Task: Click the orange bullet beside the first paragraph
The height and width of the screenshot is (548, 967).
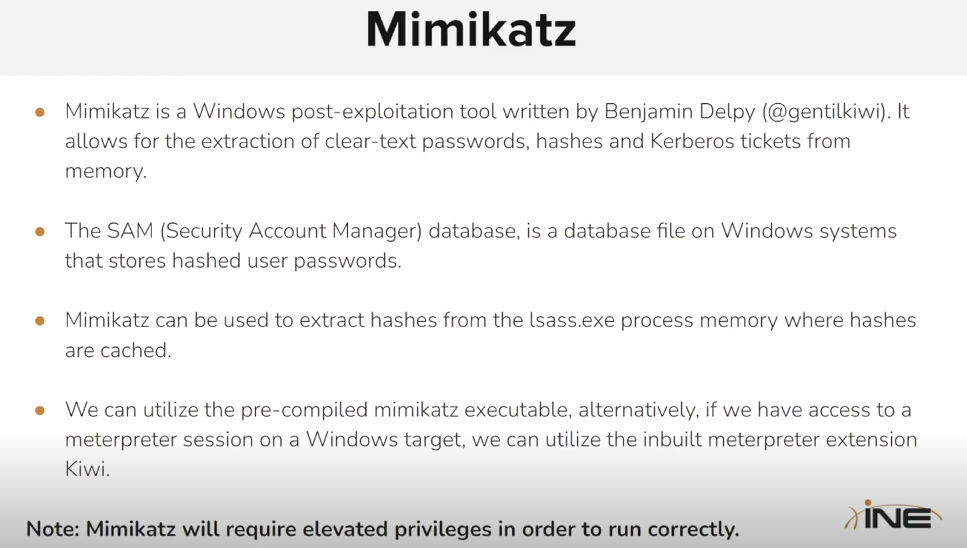Action: coord(40,112)
